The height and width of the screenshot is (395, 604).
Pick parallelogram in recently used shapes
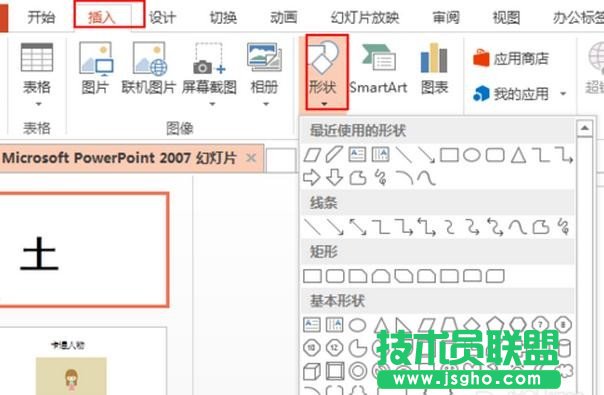[x=312, y=155]
